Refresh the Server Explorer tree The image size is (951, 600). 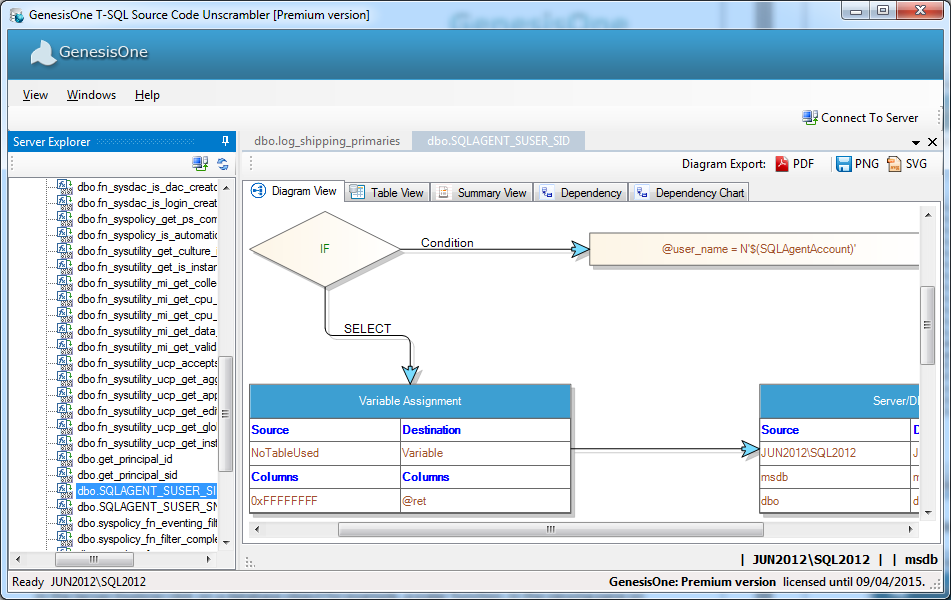pos(223,164)
